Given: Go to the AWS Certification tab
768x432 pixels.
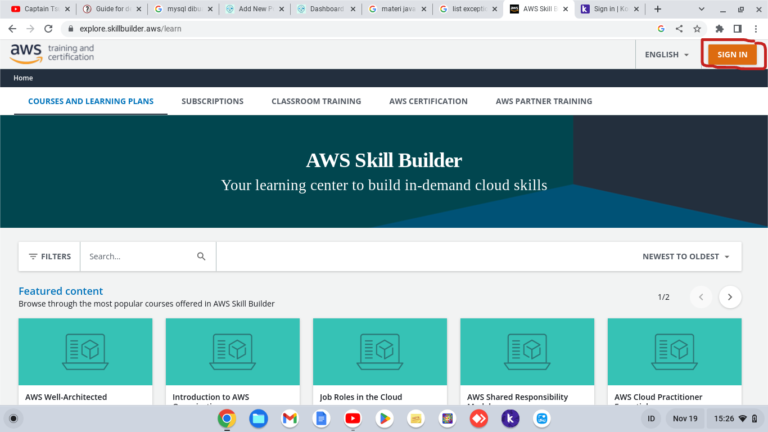Looking at the screenshot, I should pos(428,101).
